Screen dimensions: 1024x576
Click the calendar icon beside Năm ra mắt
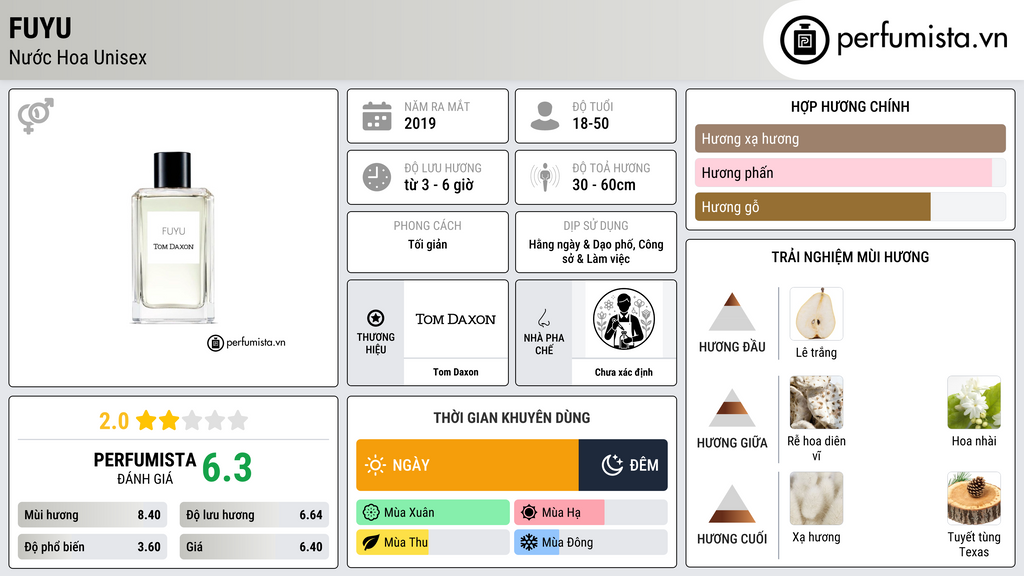click(x=377, y=116)
